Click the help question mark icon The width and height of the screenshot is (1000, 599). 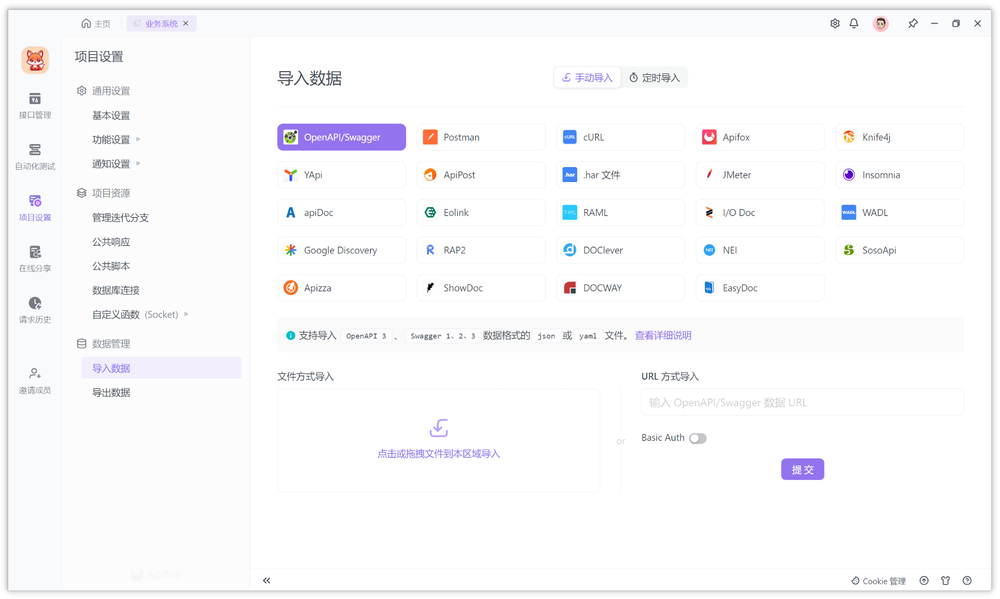967,581
